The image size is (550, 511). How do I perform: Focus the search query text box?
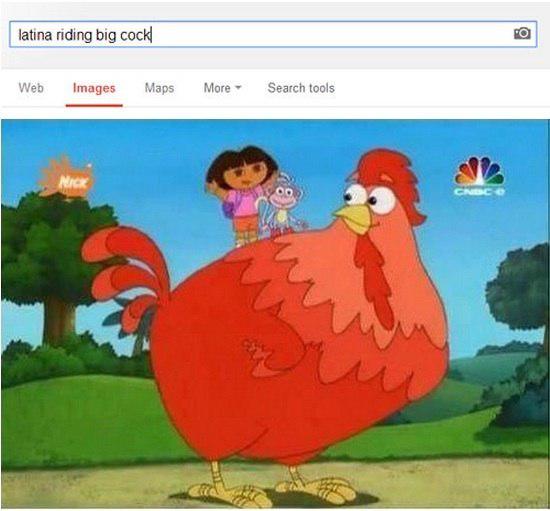point(273,34)
